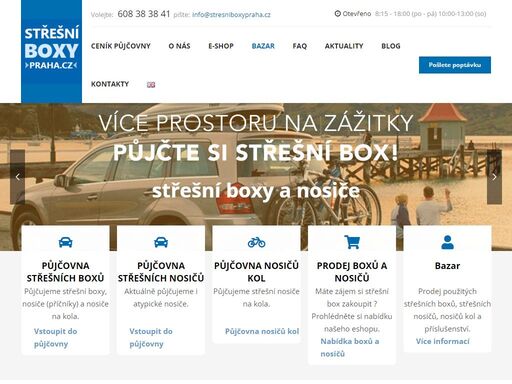Click Vstoupit do půjčovny under střešních boxů
This screenshot has height=384, width=512.
pos(55,338)
